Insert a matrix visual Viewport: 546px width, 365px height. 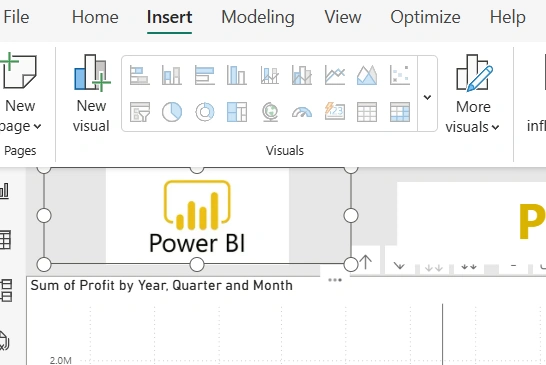click(x=400, y=112)
